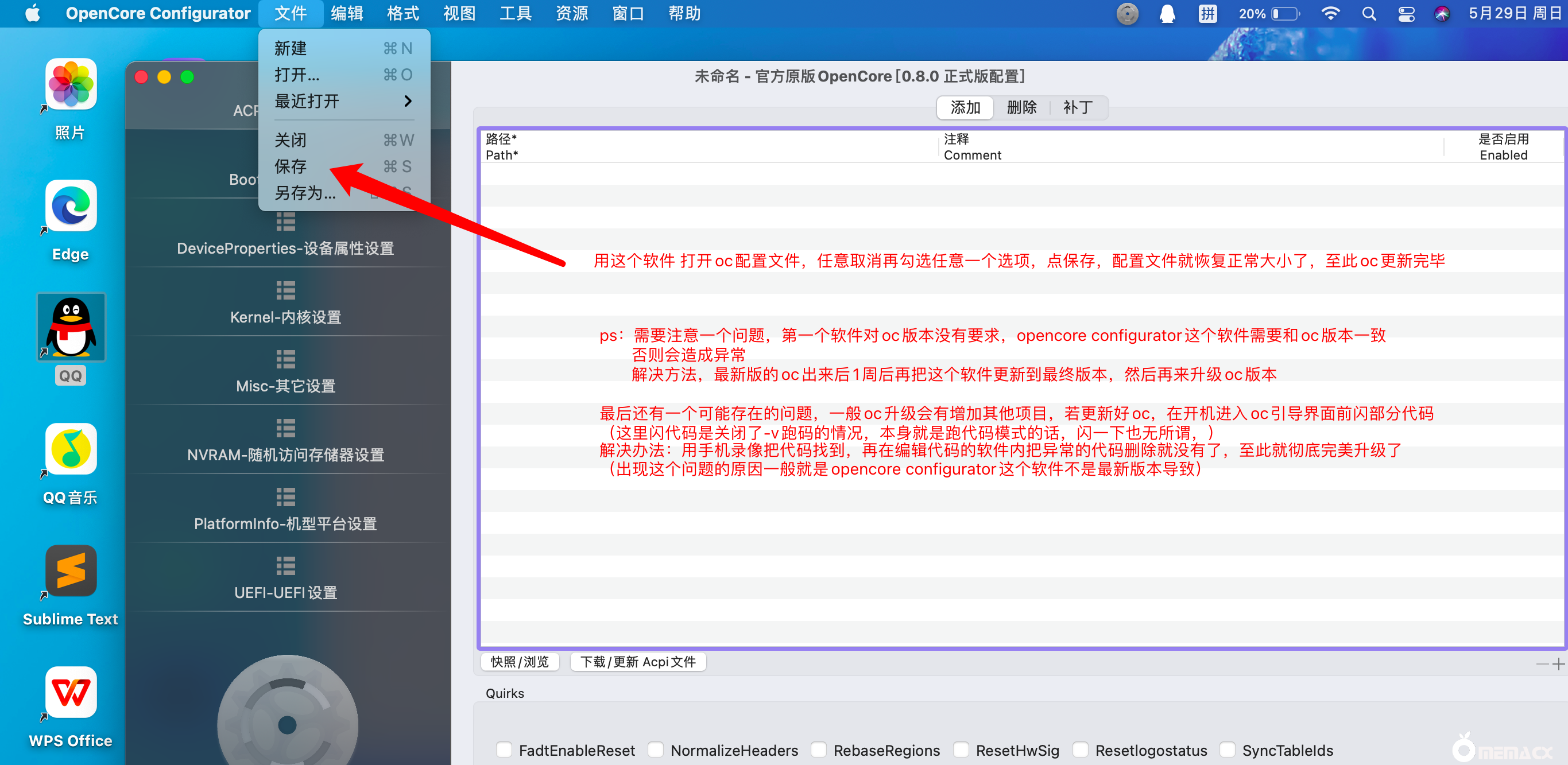
Task: Select the Misc settings list icon
Action: [x=285, y=360]
